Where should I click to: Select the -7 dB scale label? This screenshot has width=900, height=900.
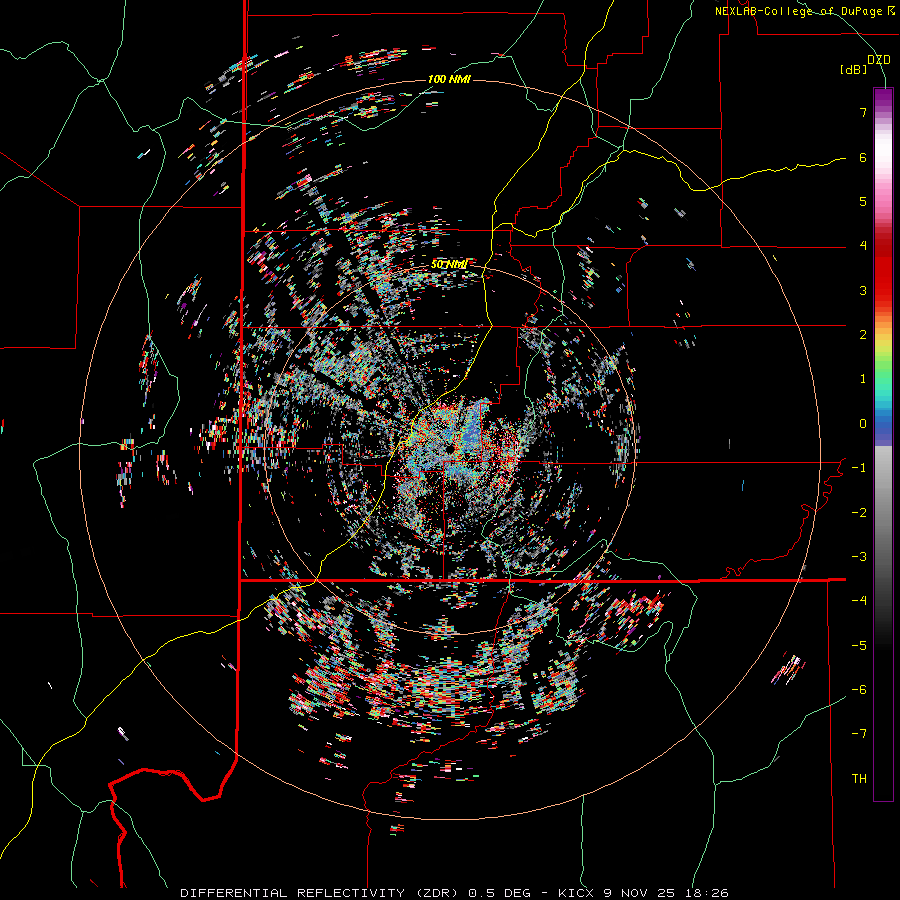[859, 734]
